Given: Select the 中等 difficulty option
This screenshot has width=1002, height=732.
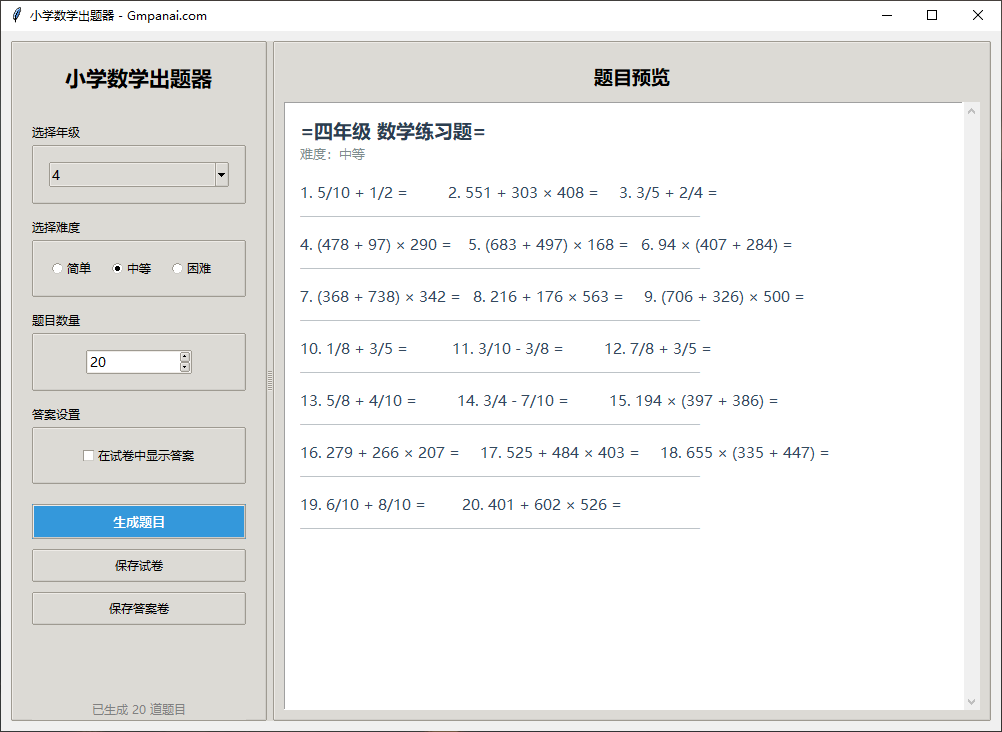Looking at the screenshot, I should 115,268.
